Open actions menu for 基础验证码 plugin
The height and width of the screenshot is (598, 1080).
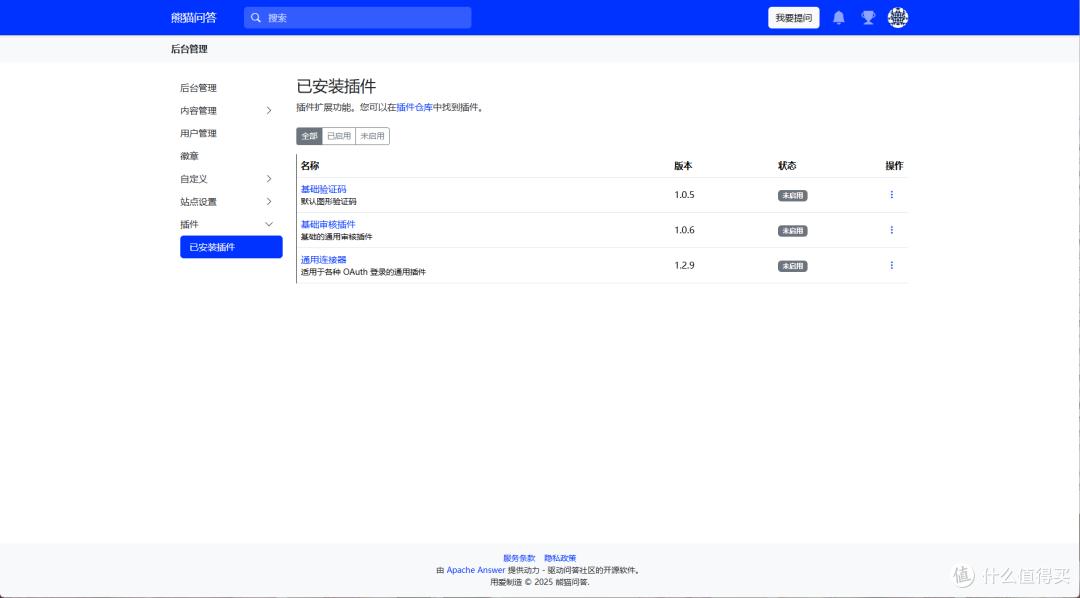891,195
